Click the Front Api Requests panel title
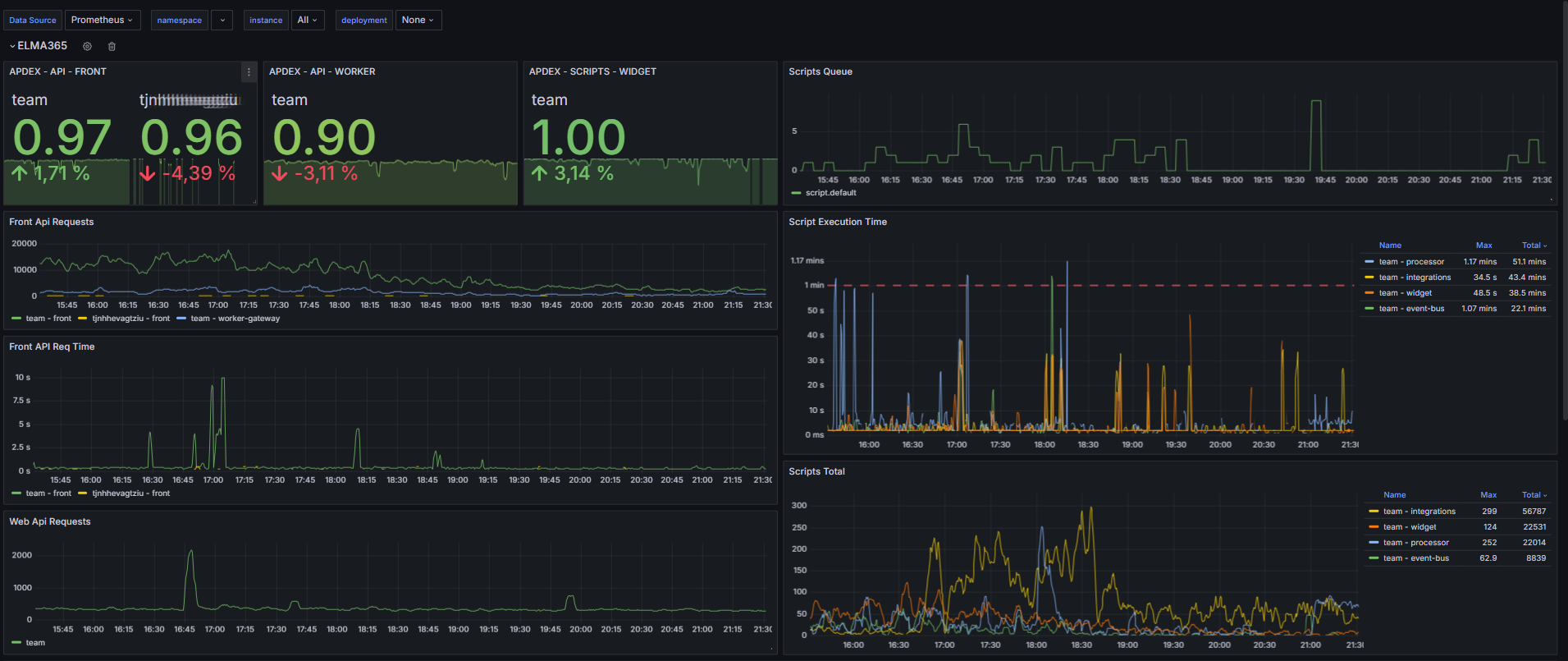 click(51, 223)
